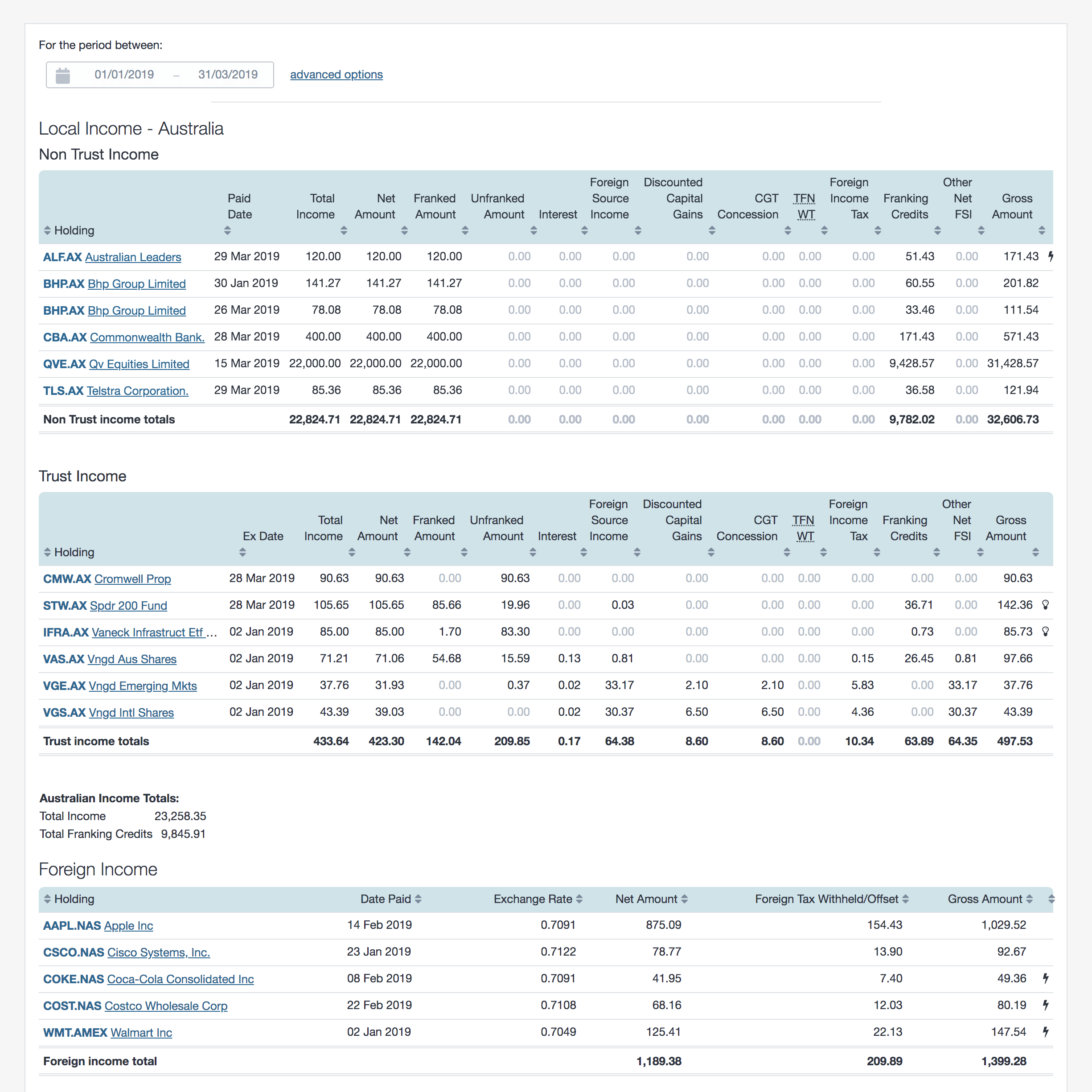Sort Non Trust table by Franking Credits
This screenshot has height=1092, width=1092.
pos(936,230)
